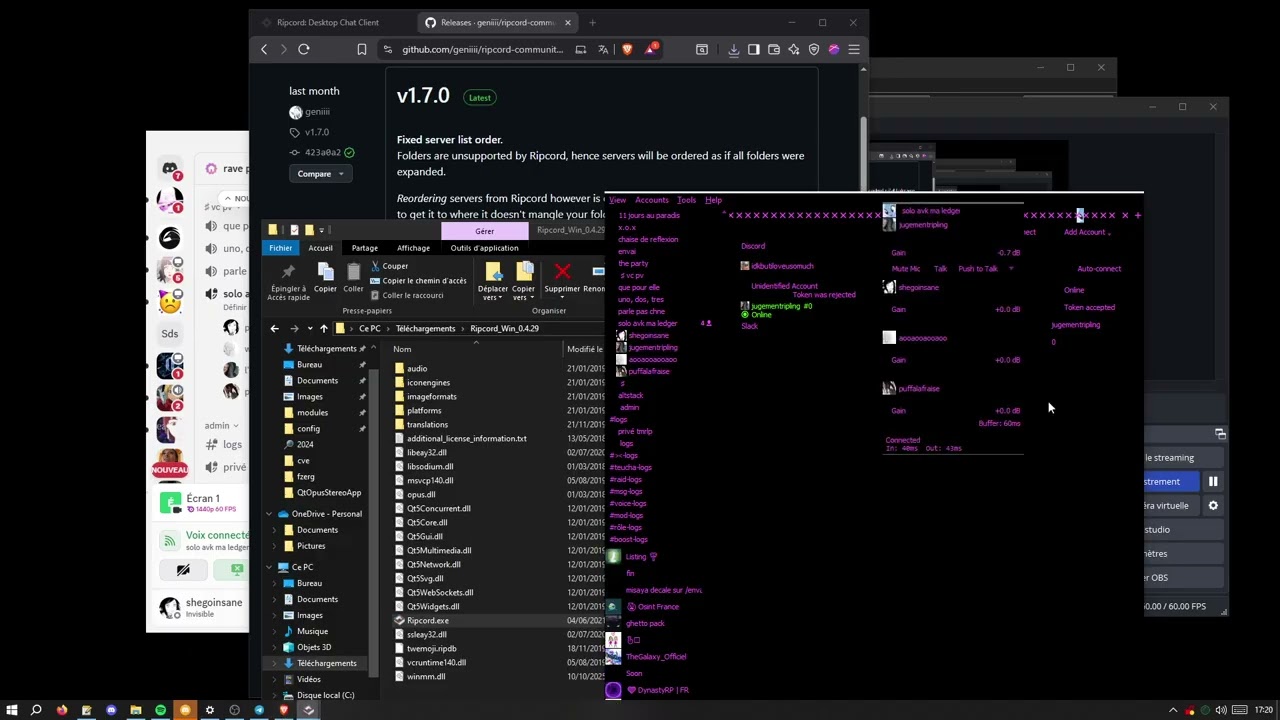This screenshot has height=720, width=1280.
Task: Open Add Account dropdown in Ripcord
Action: point(1087,232)
